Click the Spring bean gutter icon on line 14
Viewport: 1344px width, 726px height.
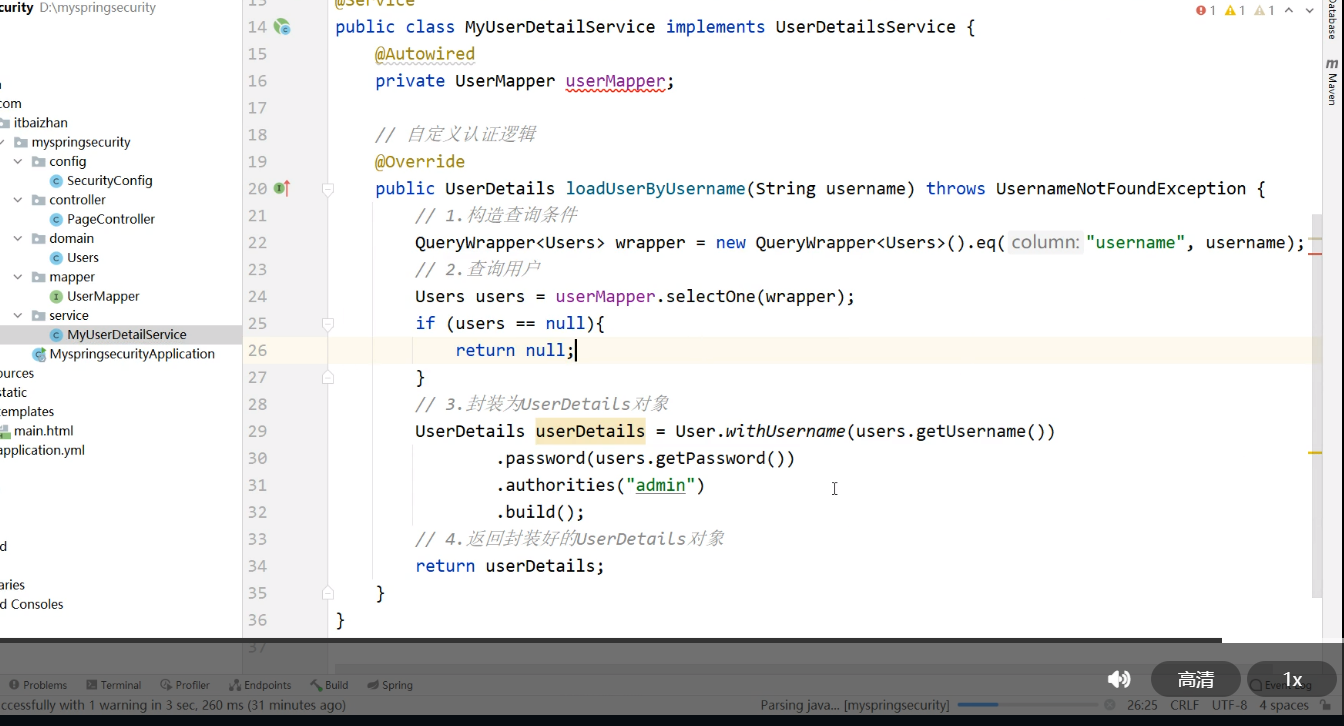coord(282,27)
